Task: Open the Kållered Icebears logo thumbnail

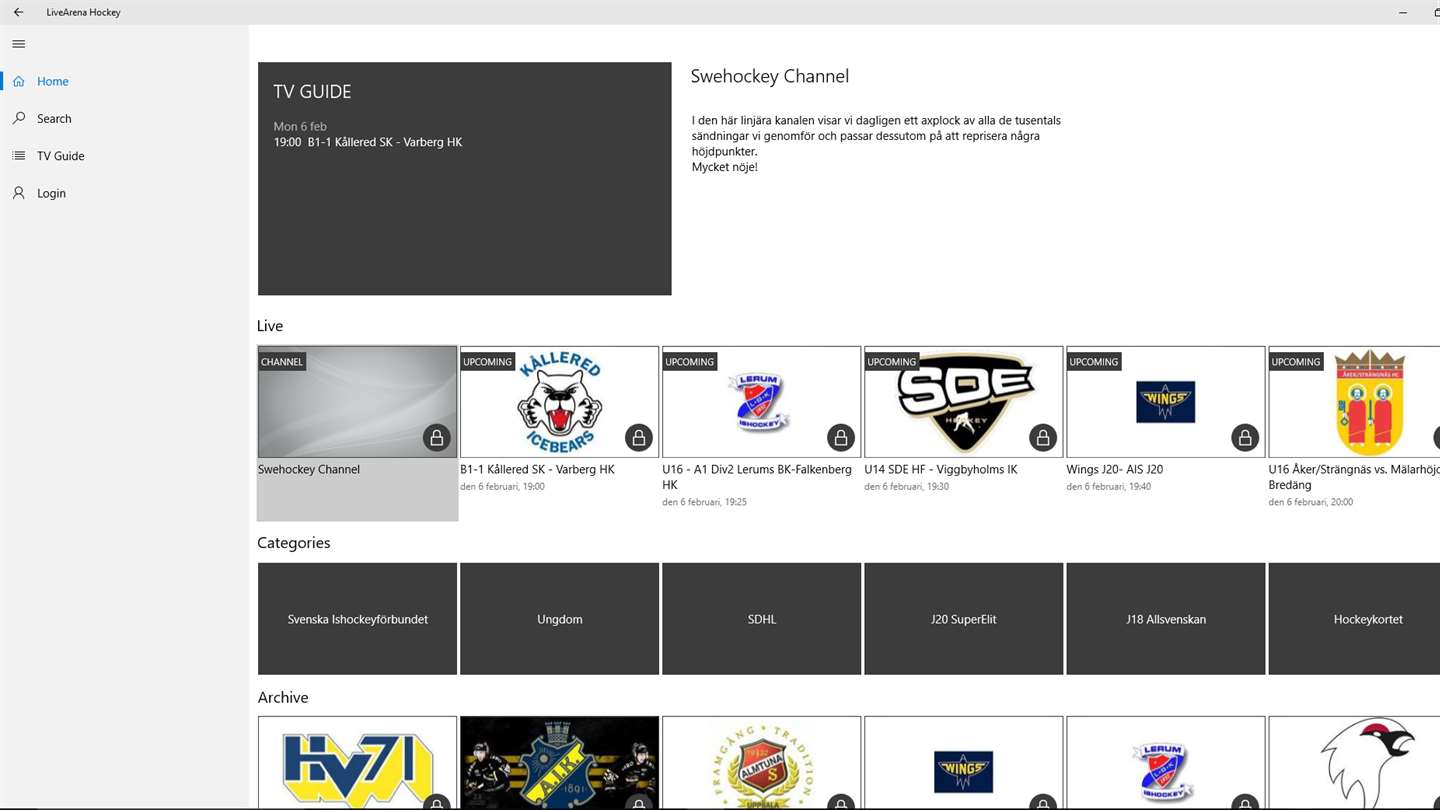Action: point(559,402)
